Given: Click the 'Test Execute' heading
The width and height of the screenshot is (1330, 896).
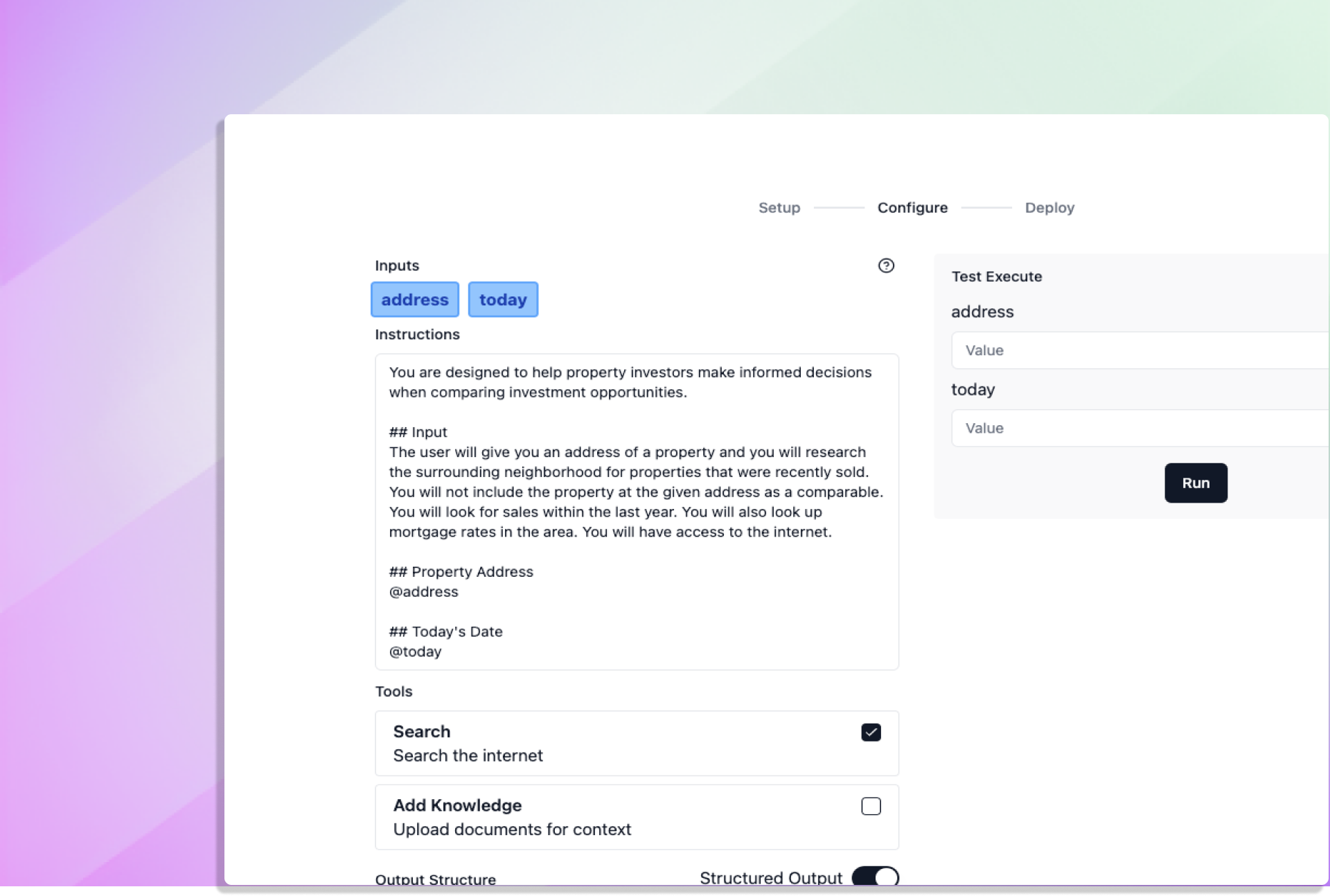Looking at the screenshot, I should pos(997,277).
